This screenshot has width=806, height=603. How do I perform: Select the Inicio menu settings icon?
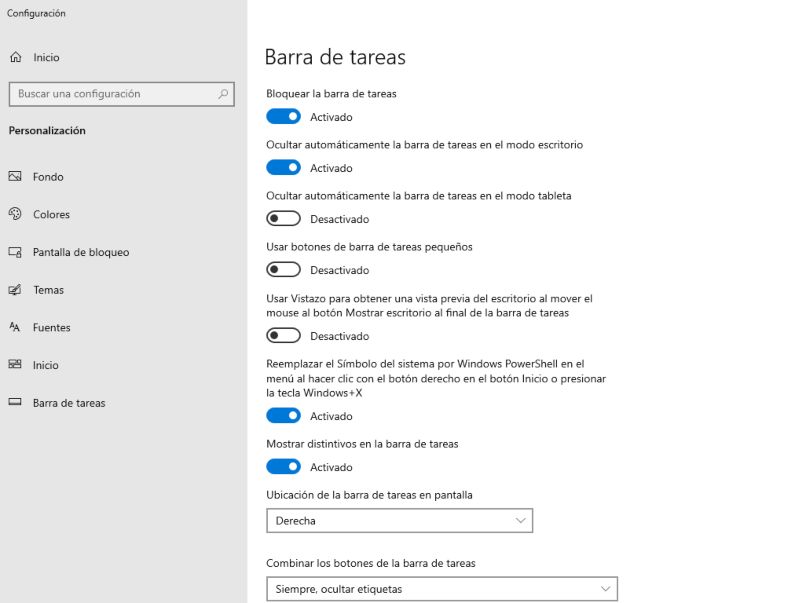click(16, 365)
